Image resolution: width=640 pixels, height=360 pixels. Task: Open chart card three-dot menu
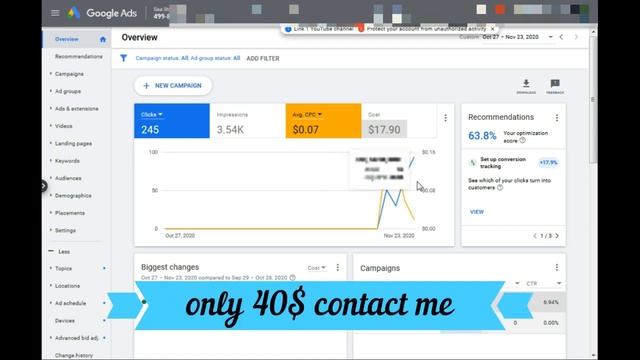445,118
